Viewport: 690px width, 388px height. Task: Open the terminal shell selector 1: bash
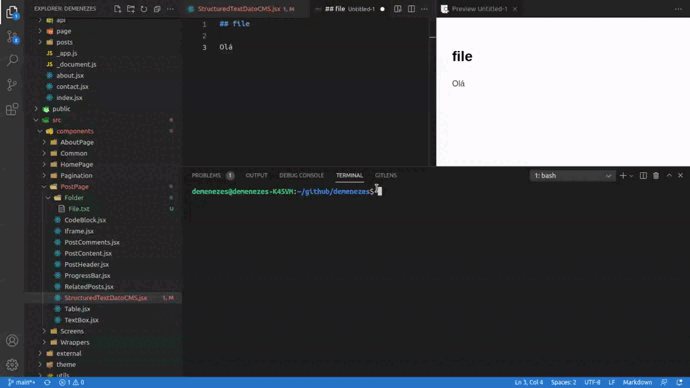tap(572, 176)
